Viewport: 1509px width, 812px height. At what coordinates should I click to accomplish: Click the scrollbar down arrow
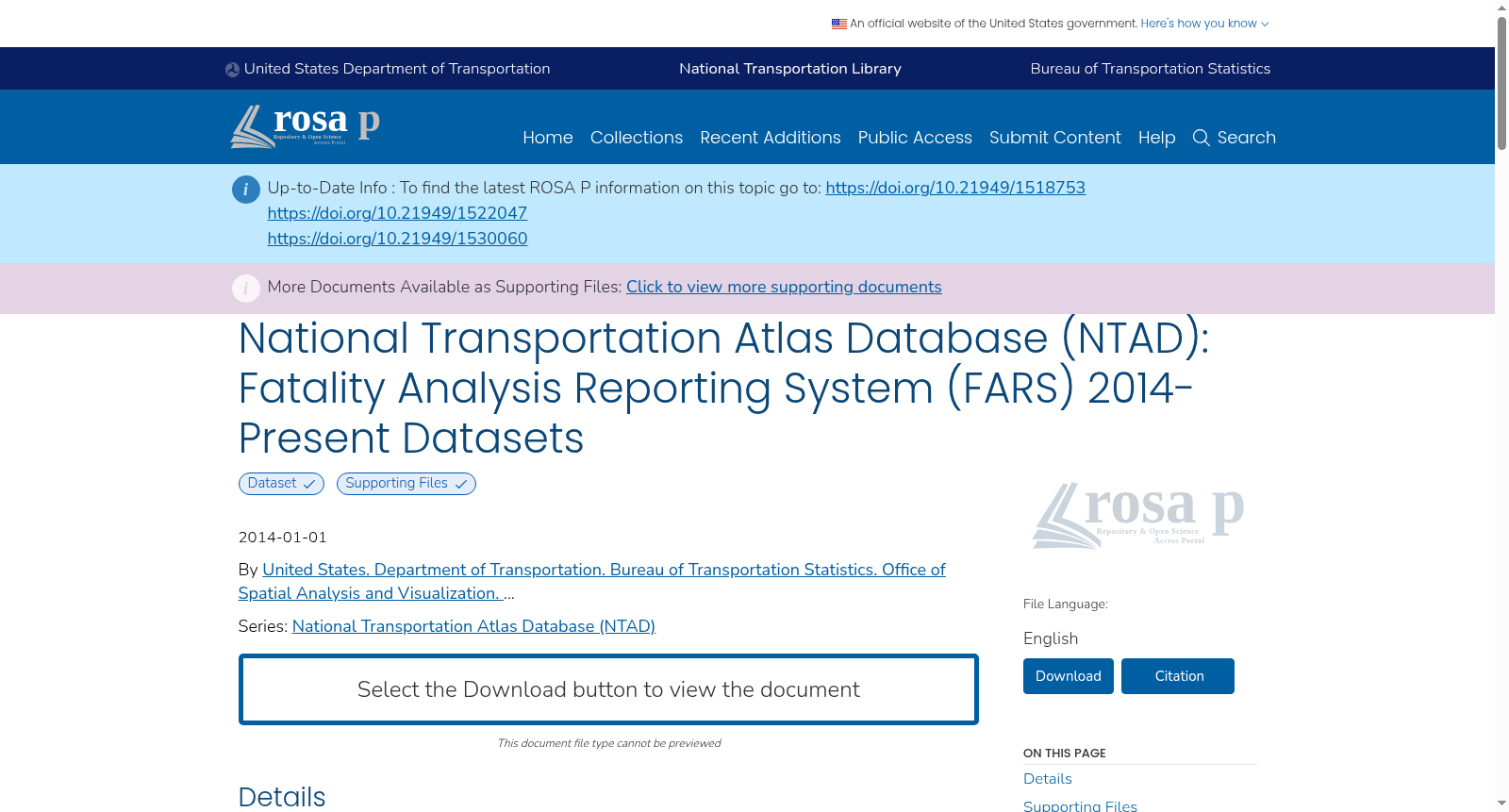(1501, 804)
